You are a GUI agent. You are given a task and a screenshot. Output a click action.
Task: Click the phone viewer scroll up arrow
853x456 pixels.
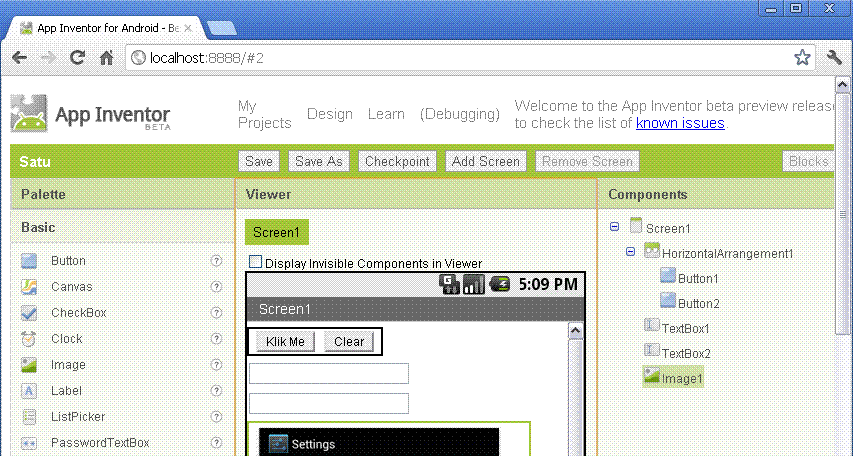(x=576, y=331)
